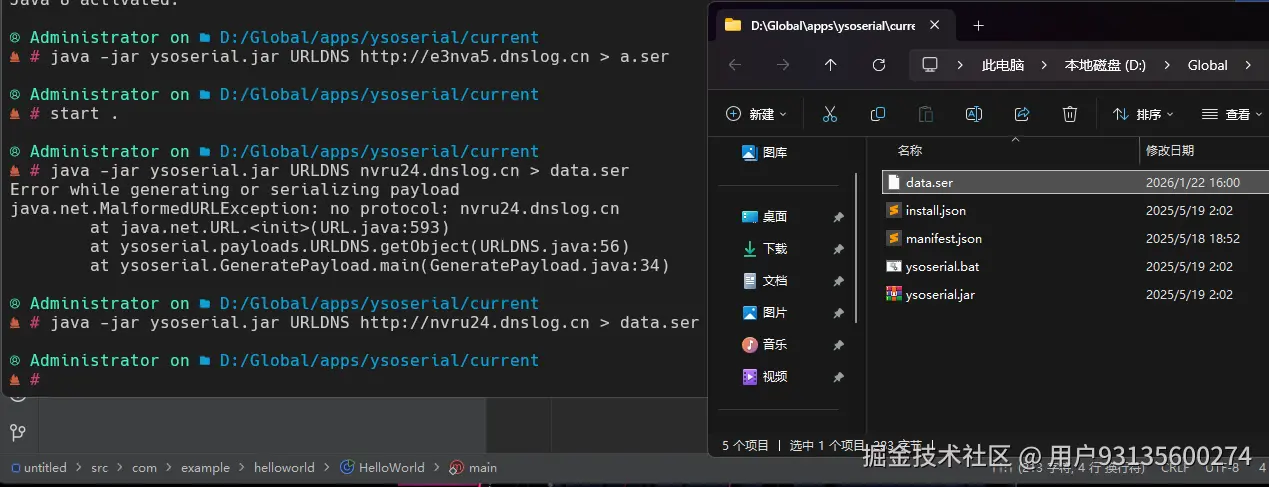Image resolution: width=1269 pixels, height=487 pixels.
Task: Click example in the IDE breadcrumb
Action: (205, 467)
